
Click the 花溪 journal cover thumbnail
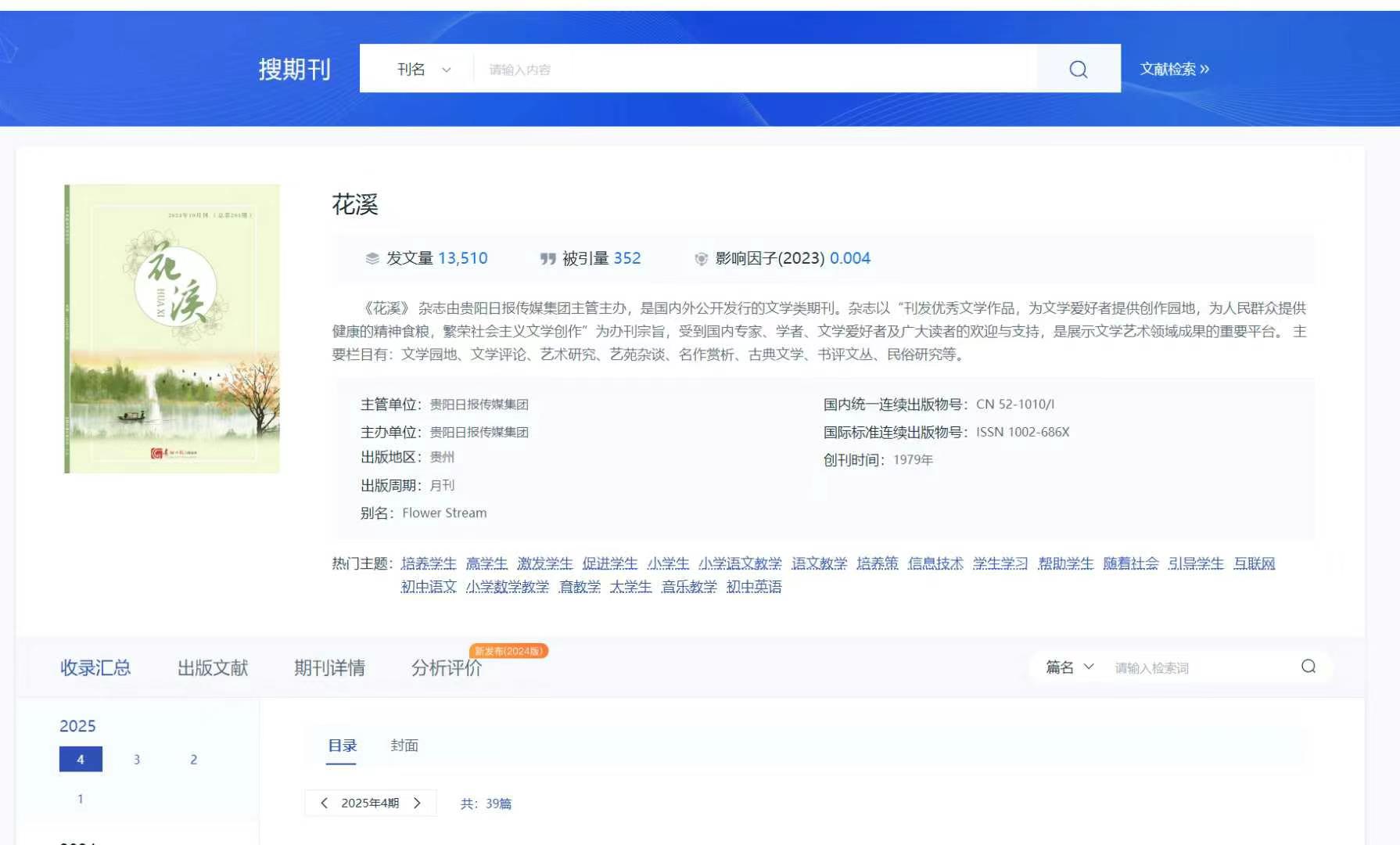[172, 329]
